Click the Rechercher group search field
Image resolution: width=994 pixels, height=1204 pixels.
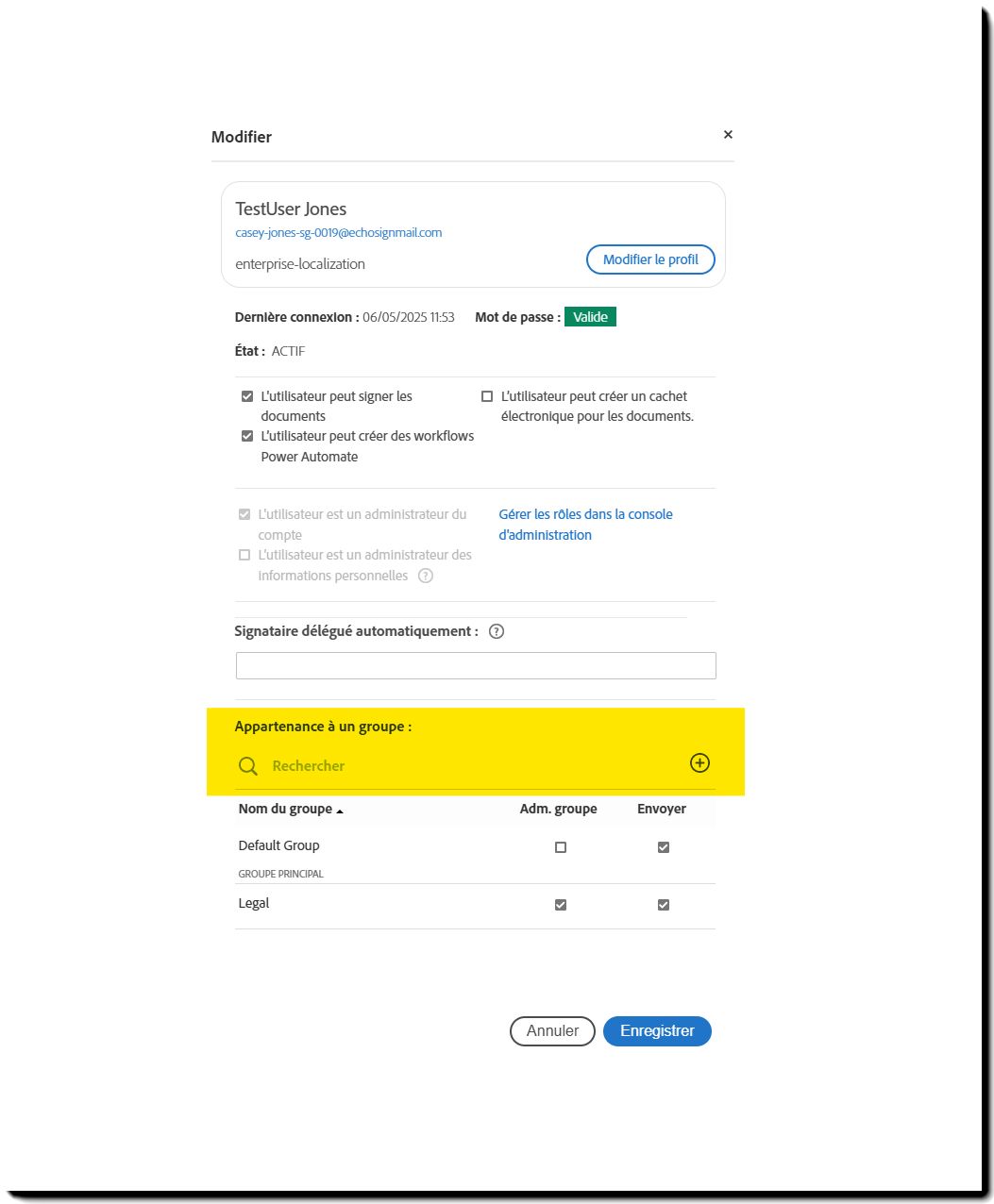472,766
